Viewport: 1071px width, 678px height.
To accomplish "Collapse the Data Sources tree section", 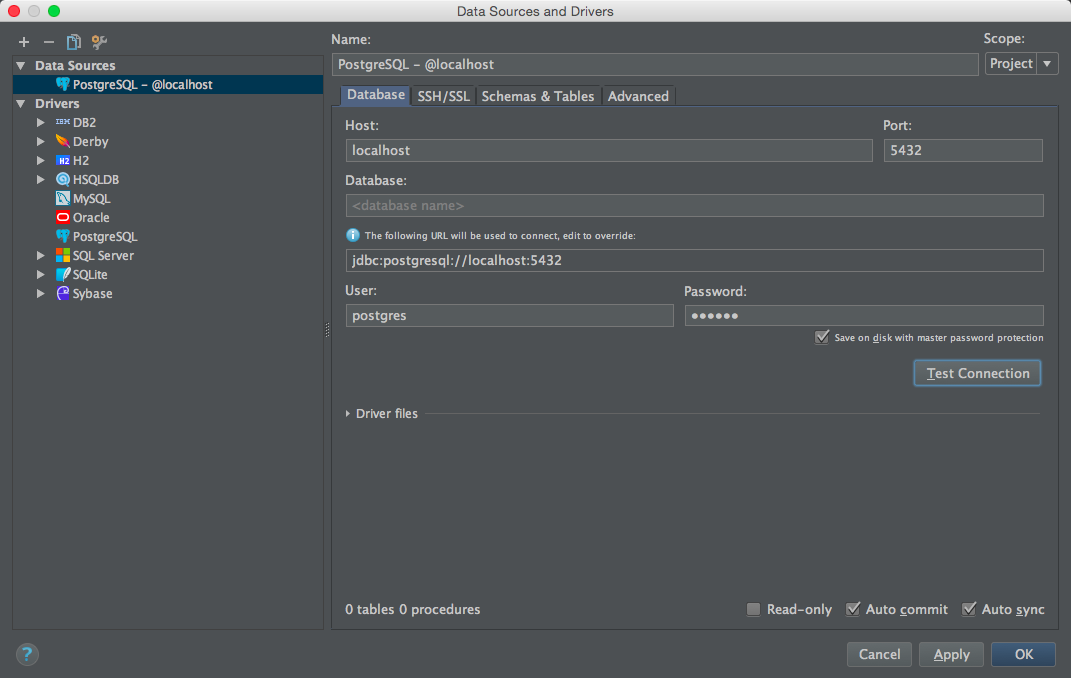I will (21, 66).
